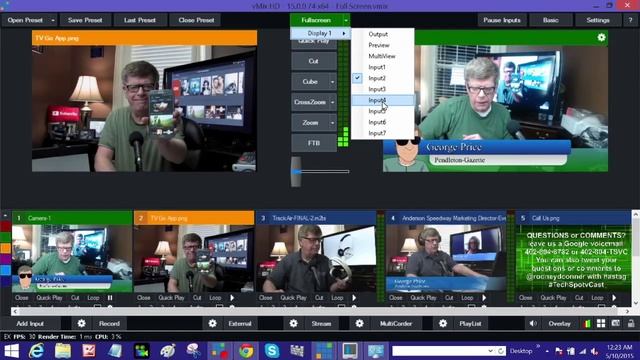
Task: Click the Add Input button
Action: tap(30, 324)
